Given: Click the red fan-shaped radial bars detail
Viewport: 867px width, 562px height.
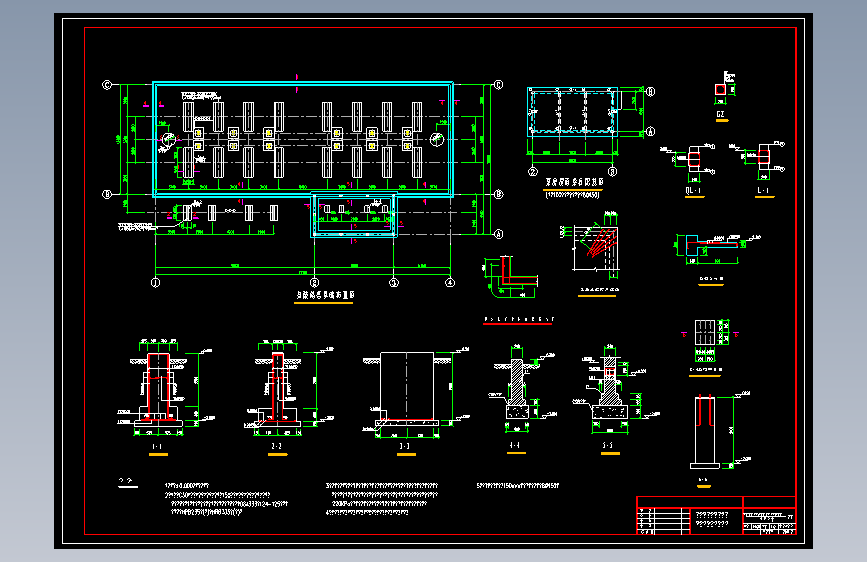Looking at the screenshot, I should (x=600, y=243).
